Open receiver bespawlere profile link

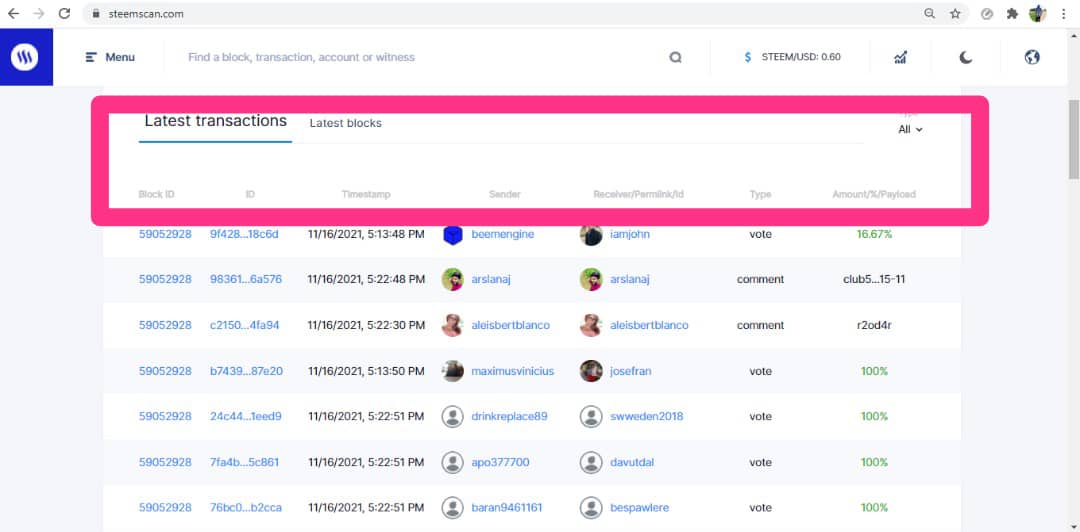click(639, 507)
